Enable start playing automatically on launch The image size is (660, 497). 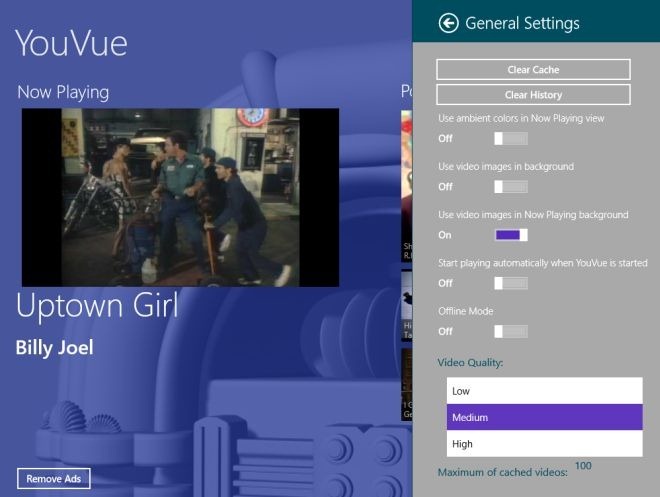tap(511, 283)
